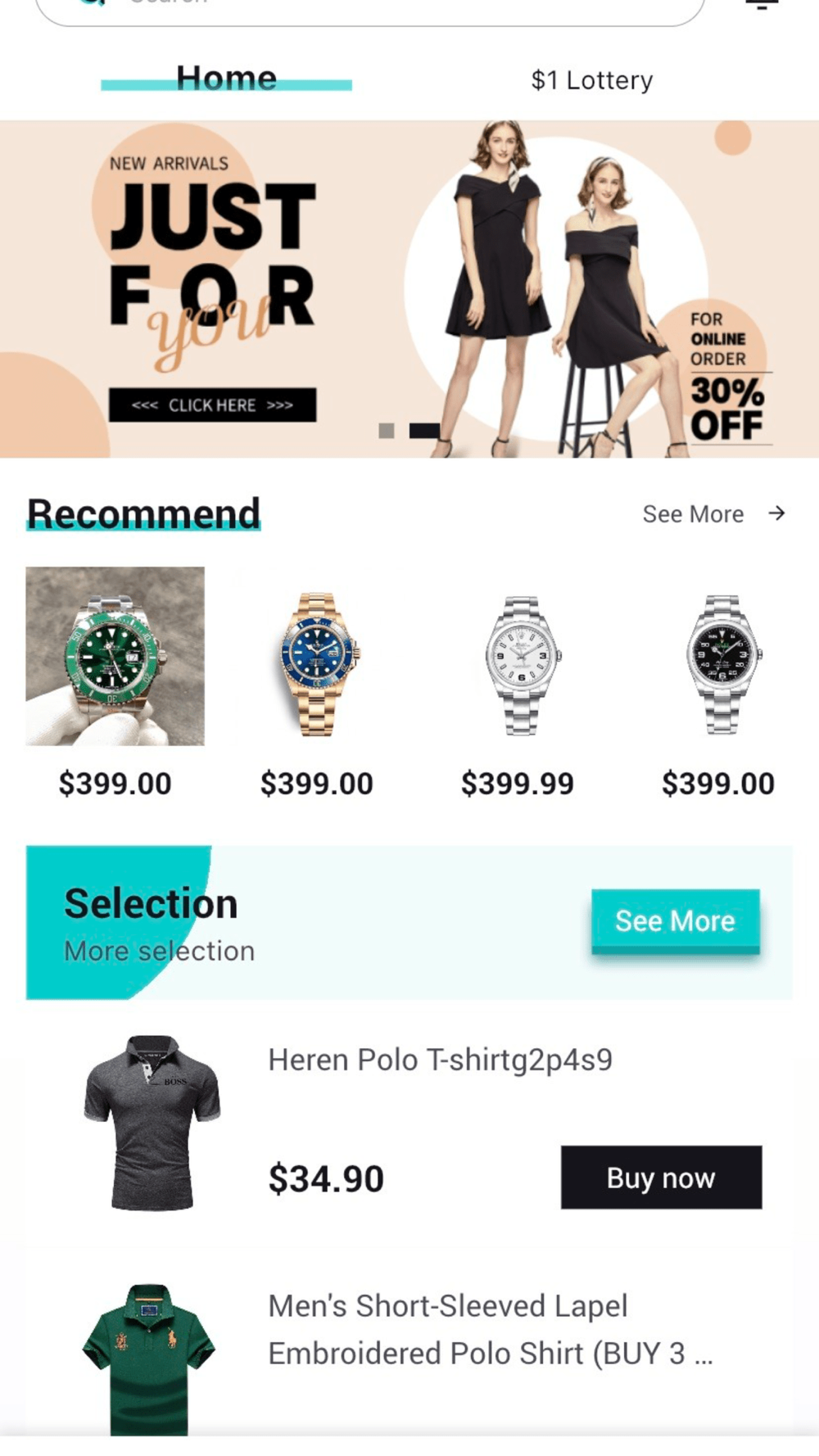Open the 30% OFF online order badge

(x=726, y=376)
